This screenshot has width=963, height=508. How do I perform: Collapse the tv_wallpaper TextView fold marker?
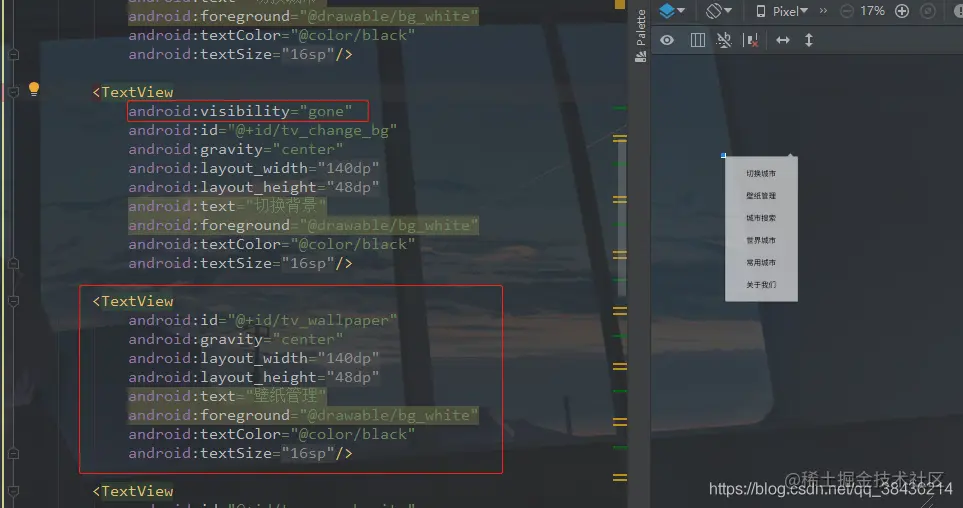[14, 301]
